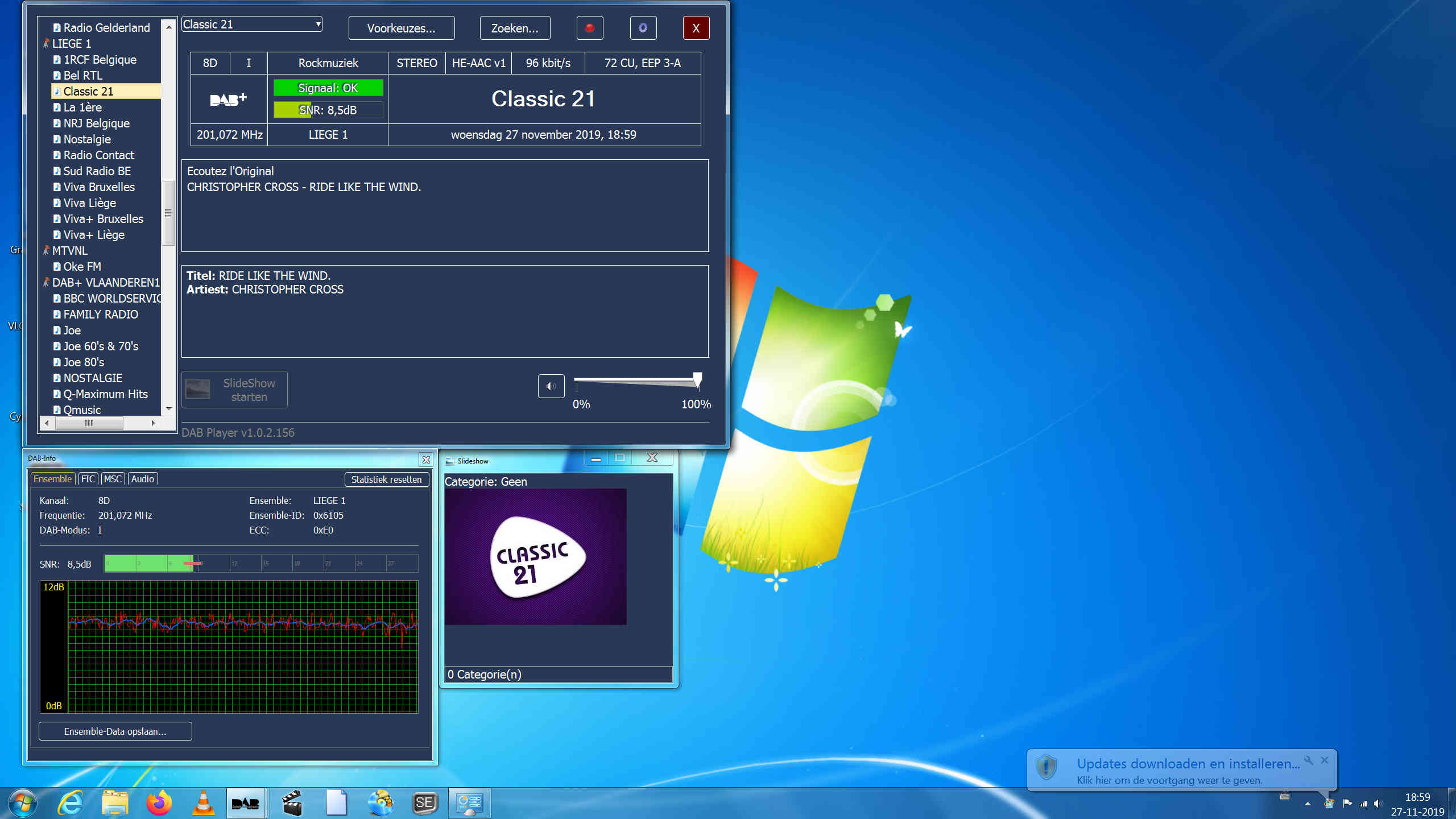This screenshot has height=819, width=1456.
Task: Select Joe 80's station
Action: click(84, 362)
